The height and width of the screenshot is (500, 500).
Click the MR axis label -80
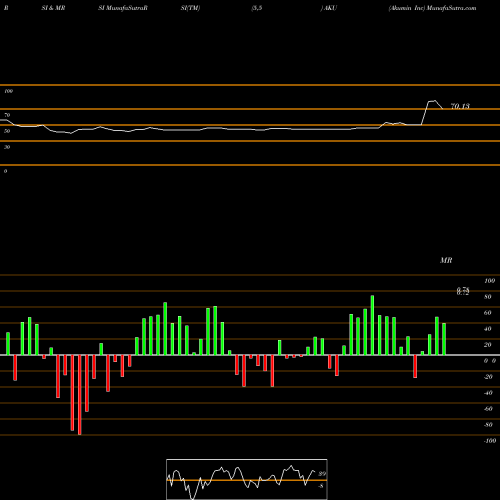[x=488, y=425]
